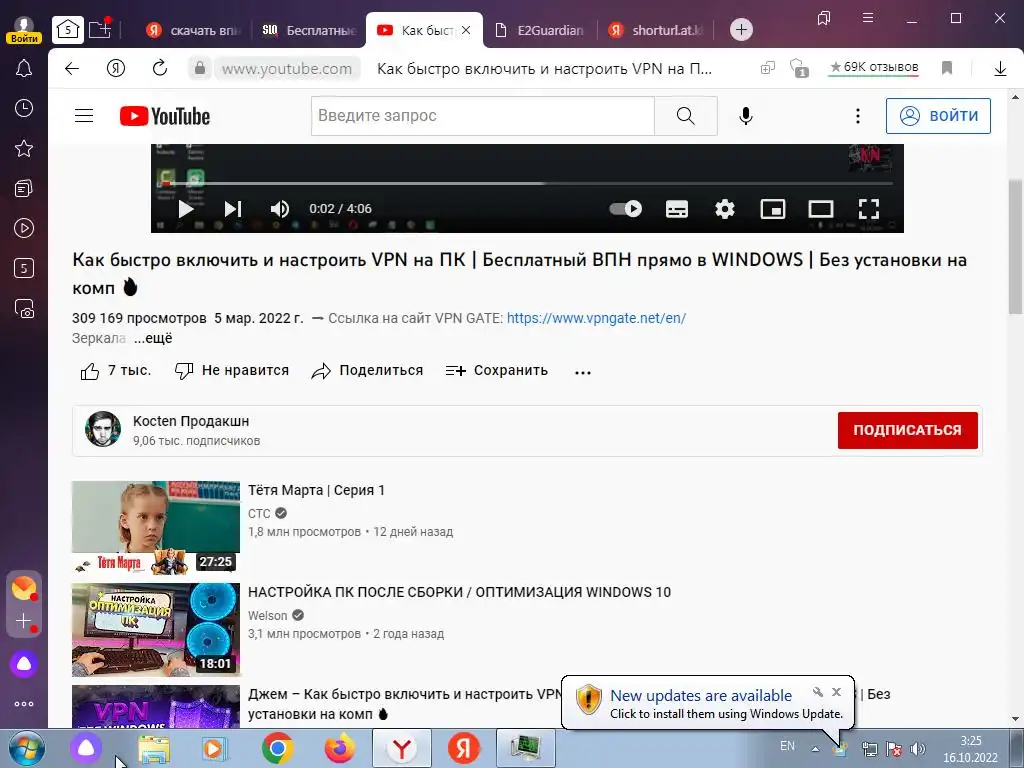Open НАСТРОЙКА ПК ПОСЛЕ СБОРКИ video title
The height and width of the screenshot is (768, 1024).
pyautogui.click(x=459, y=592)
